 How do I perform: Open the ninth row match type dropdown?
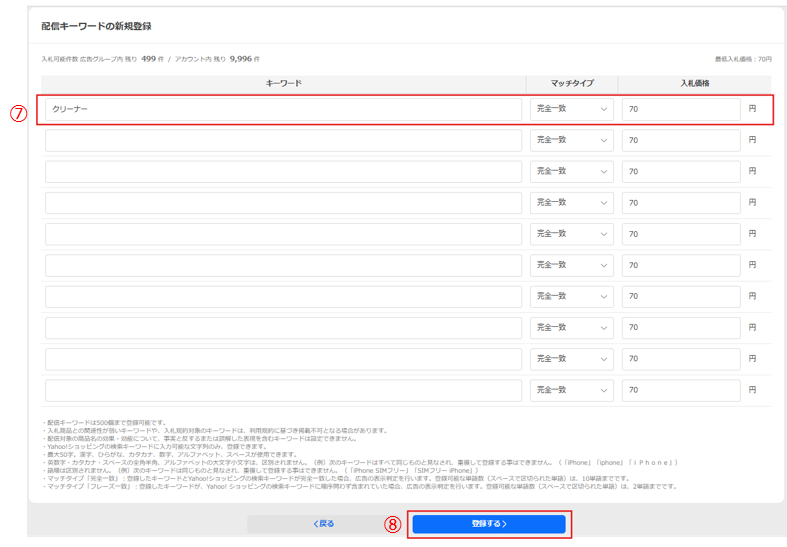pos(571,359)
